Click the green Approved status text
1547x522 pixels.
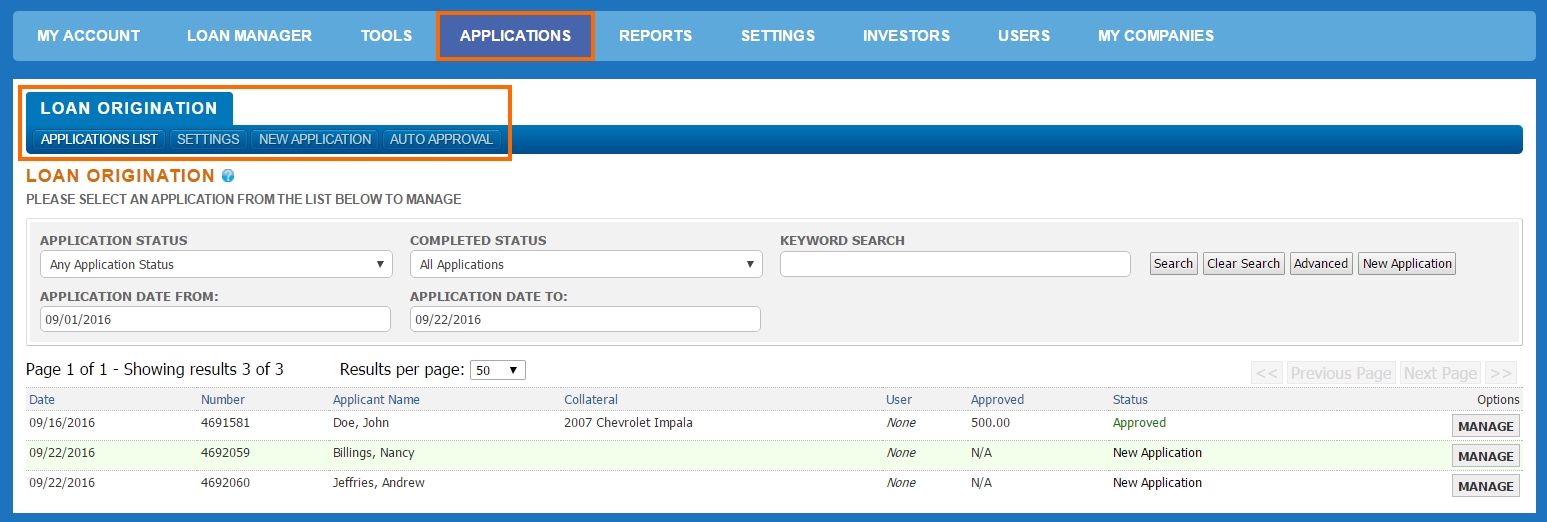(x=1139, y=423)
